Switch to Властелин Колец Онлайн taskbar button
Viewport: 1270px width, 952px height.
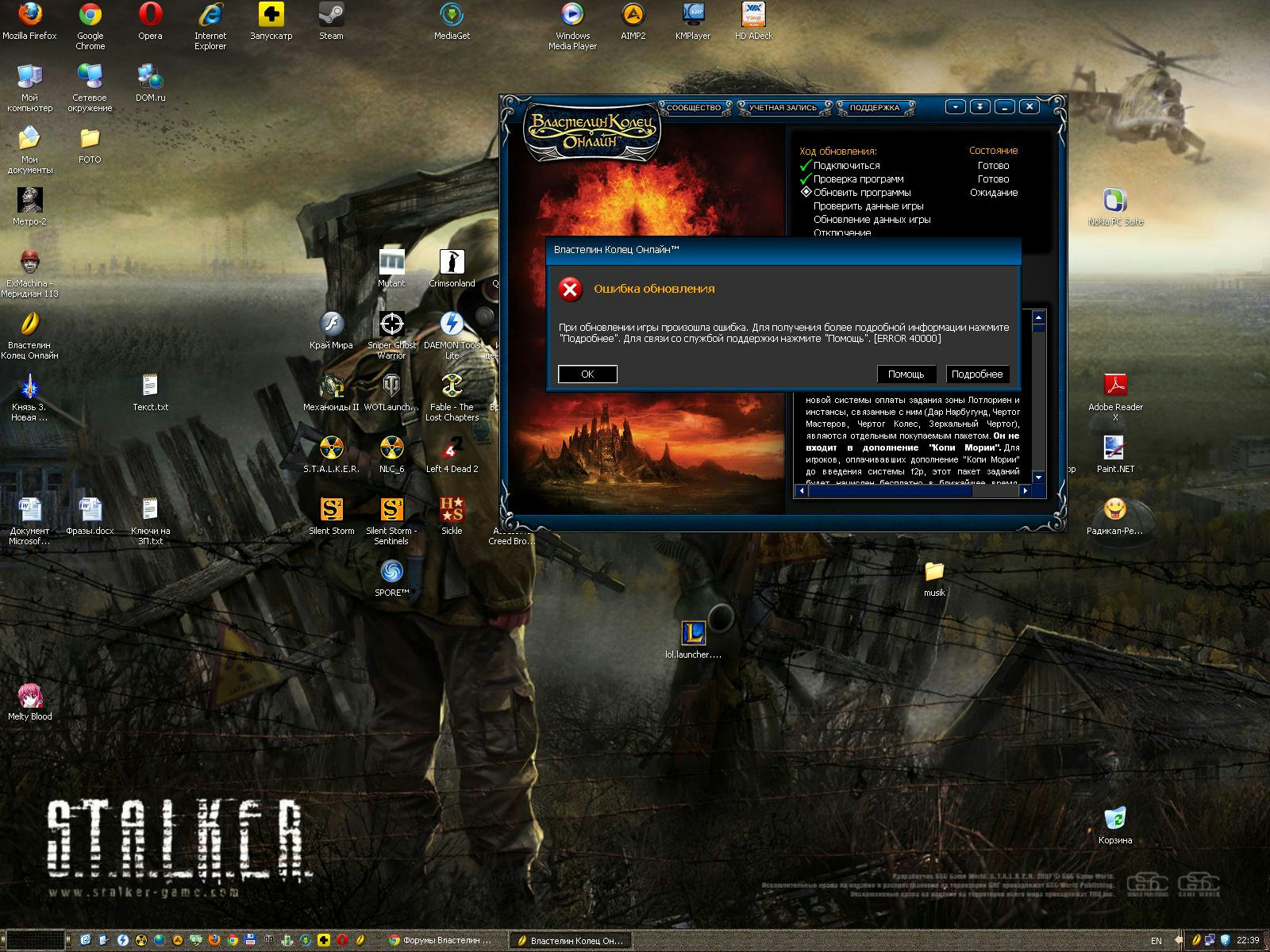tap(570, 940)
